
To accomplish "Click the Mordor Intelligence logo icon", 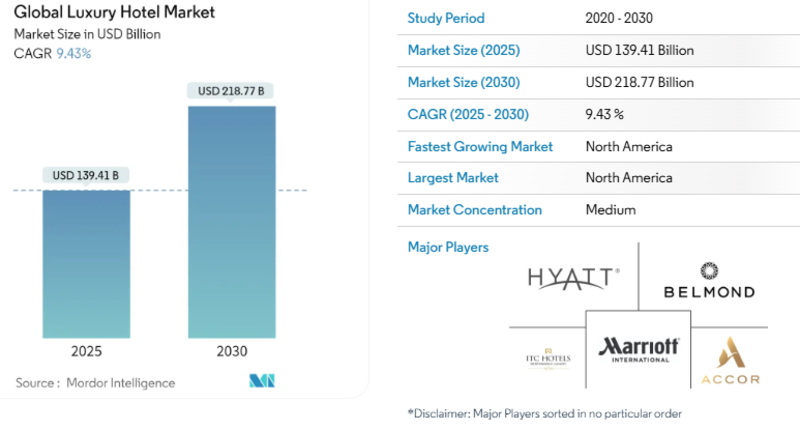I will [x=262, y=381].
